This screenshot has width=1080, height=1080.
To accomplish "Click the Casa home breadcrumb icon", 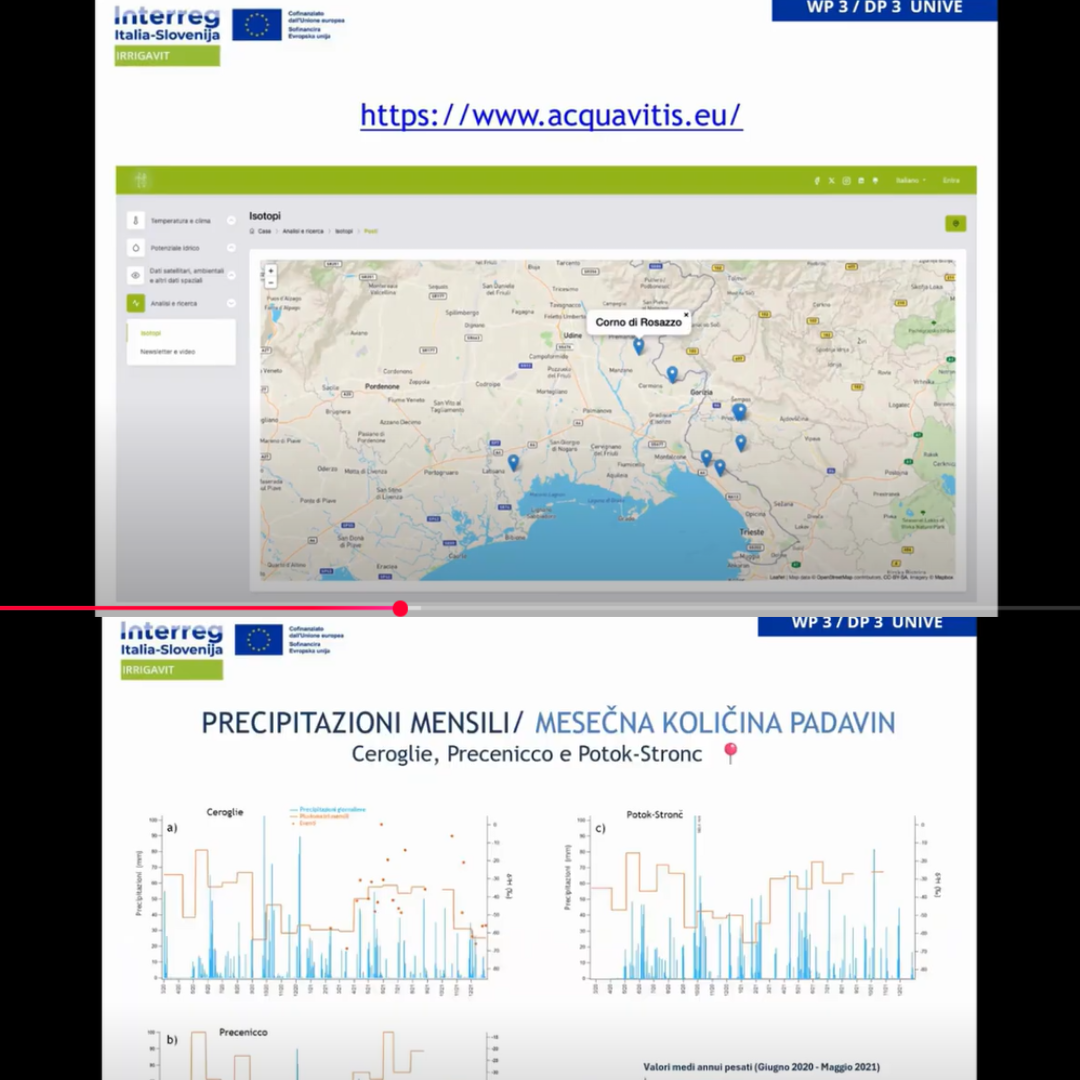I will click(252, 231).
